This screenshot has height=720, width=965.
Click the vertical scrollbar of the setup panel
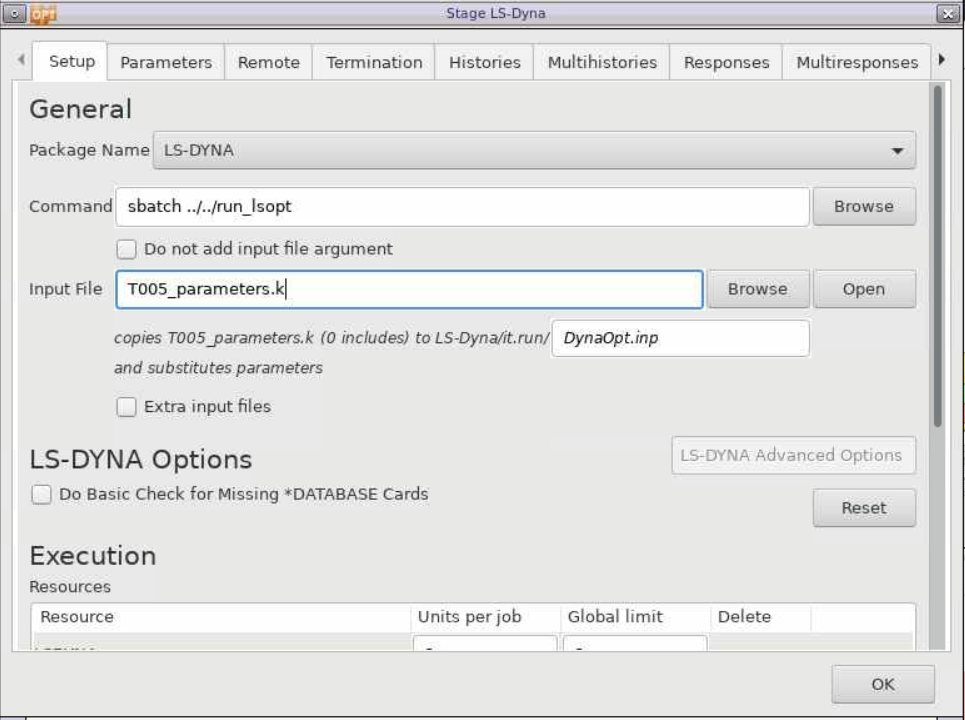937,255
